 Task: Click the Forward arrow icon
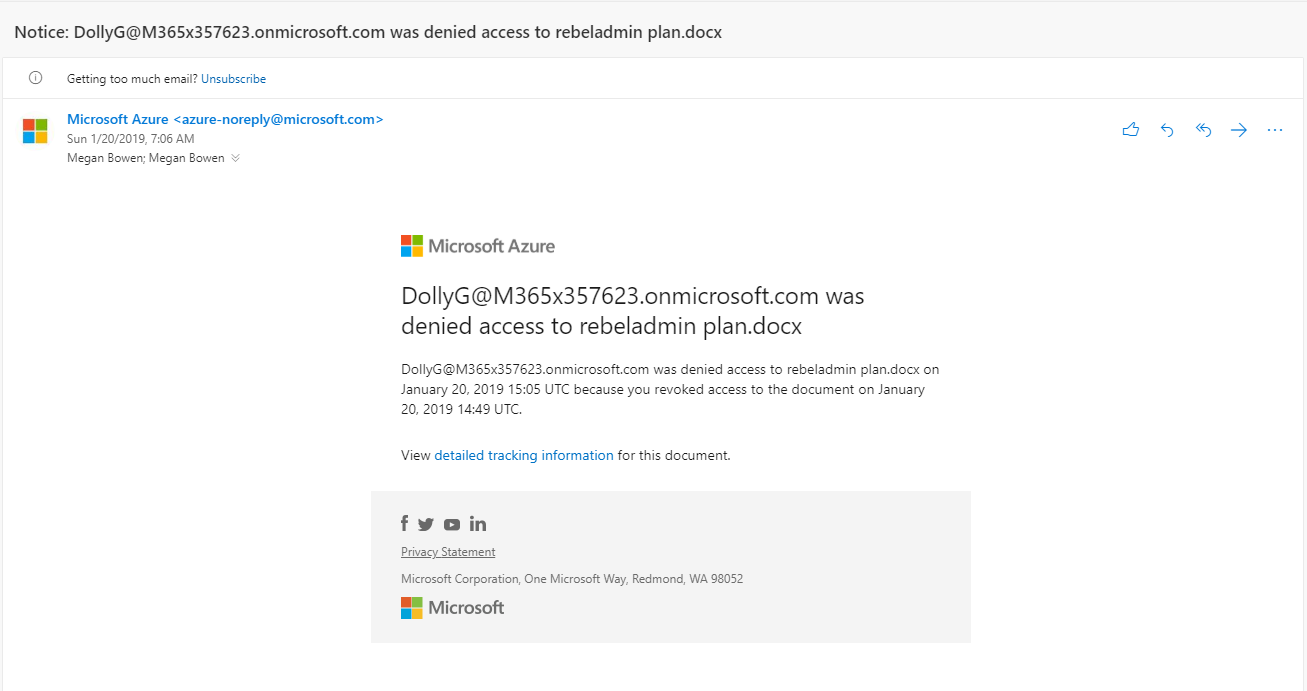1239,130
